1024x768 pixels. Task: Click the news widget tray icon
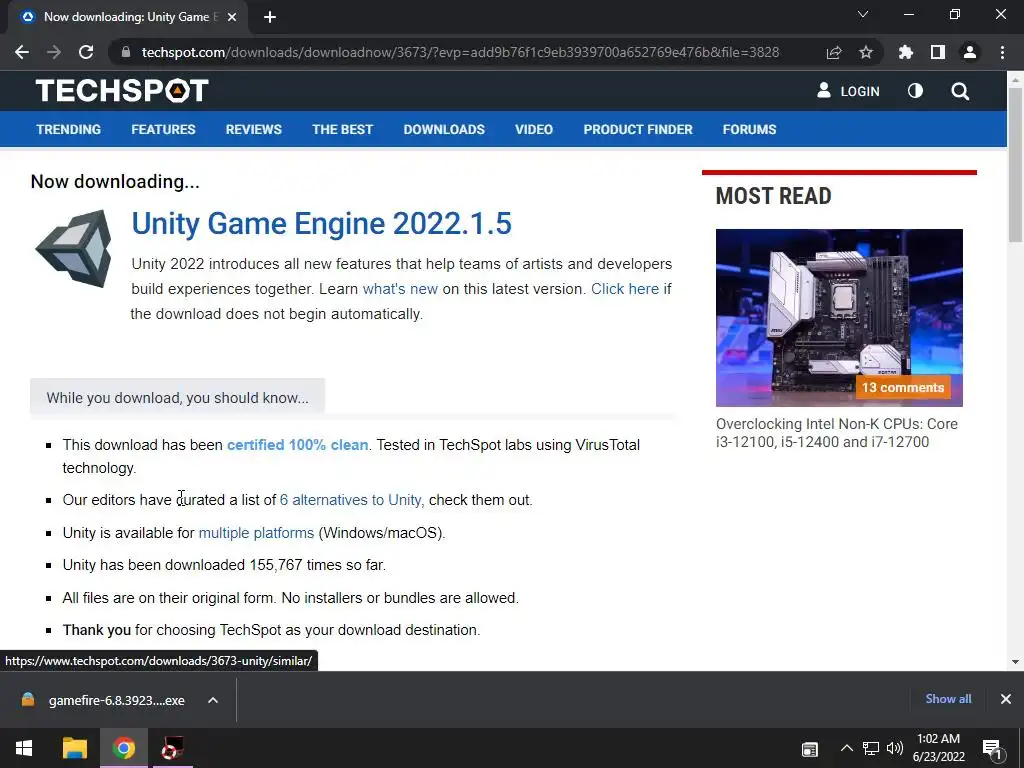tap(810, 749)
